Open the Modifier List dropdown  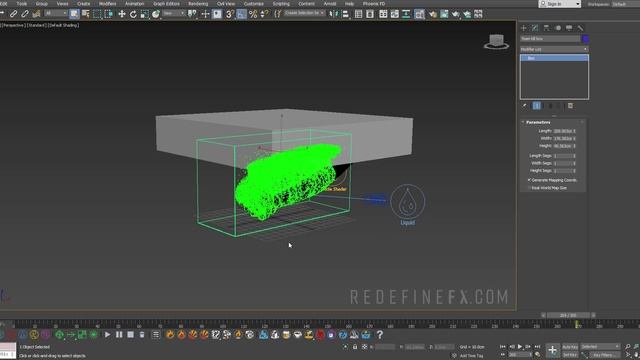tap(554, 49)
